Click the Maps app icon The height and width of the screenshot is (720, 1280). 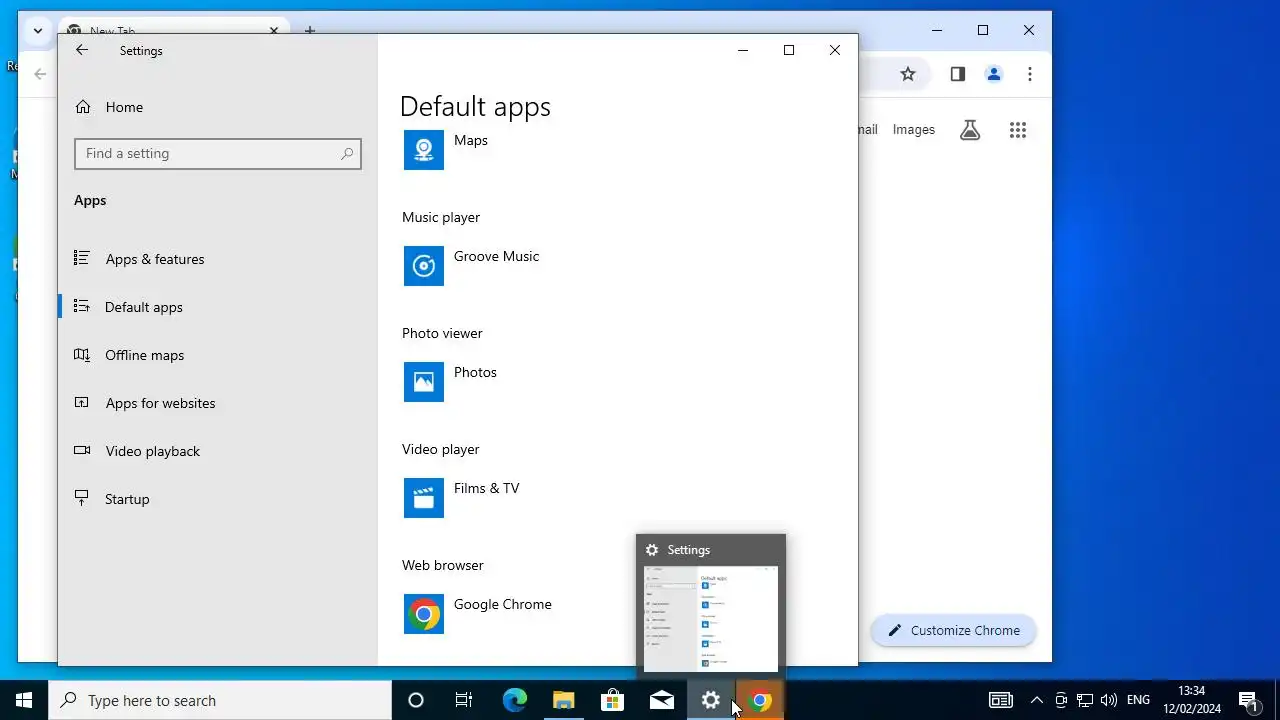pos(424,150)
